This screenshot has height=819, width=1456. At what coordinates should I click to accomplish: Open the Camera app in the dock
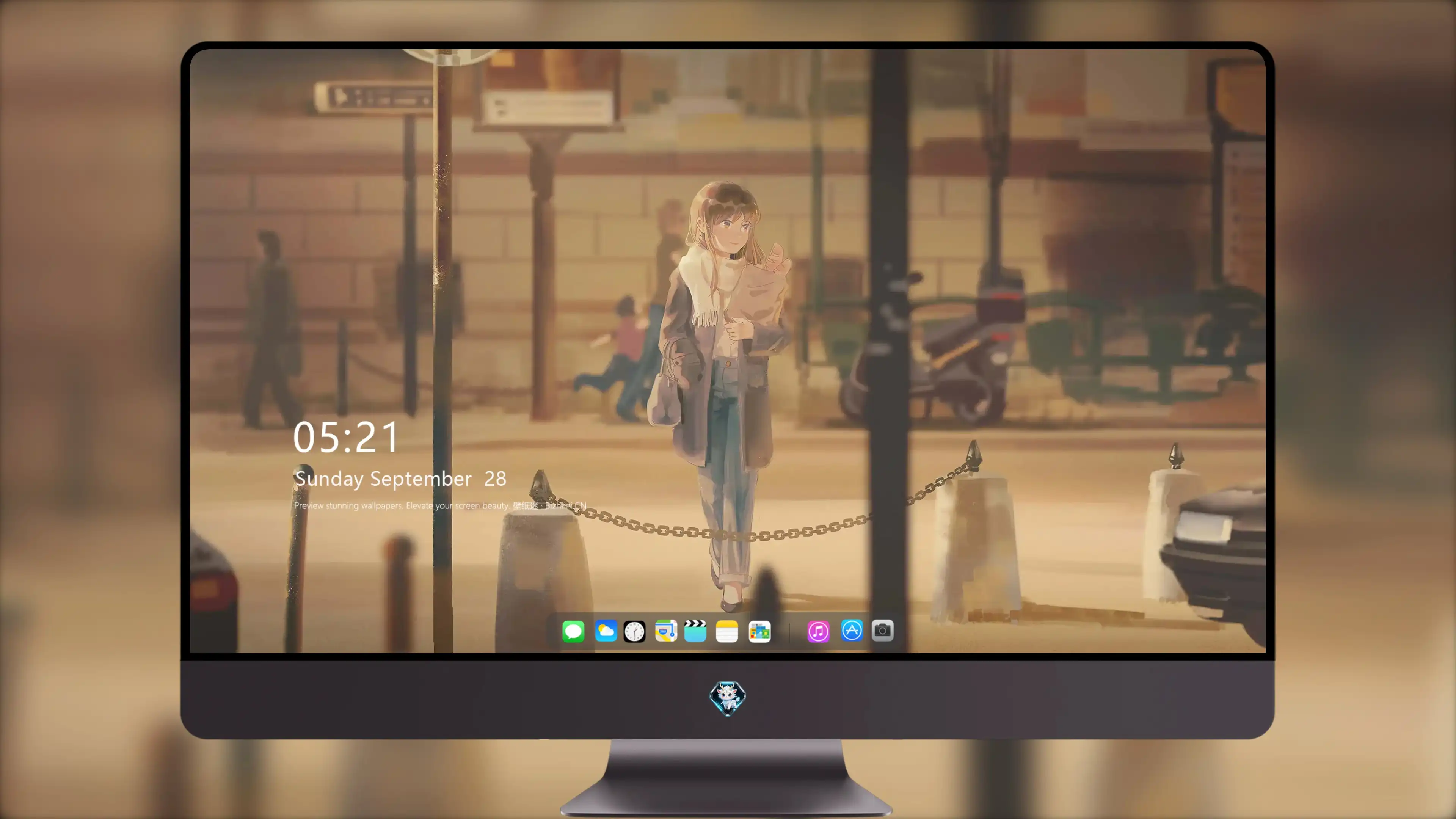click(882, 630)
